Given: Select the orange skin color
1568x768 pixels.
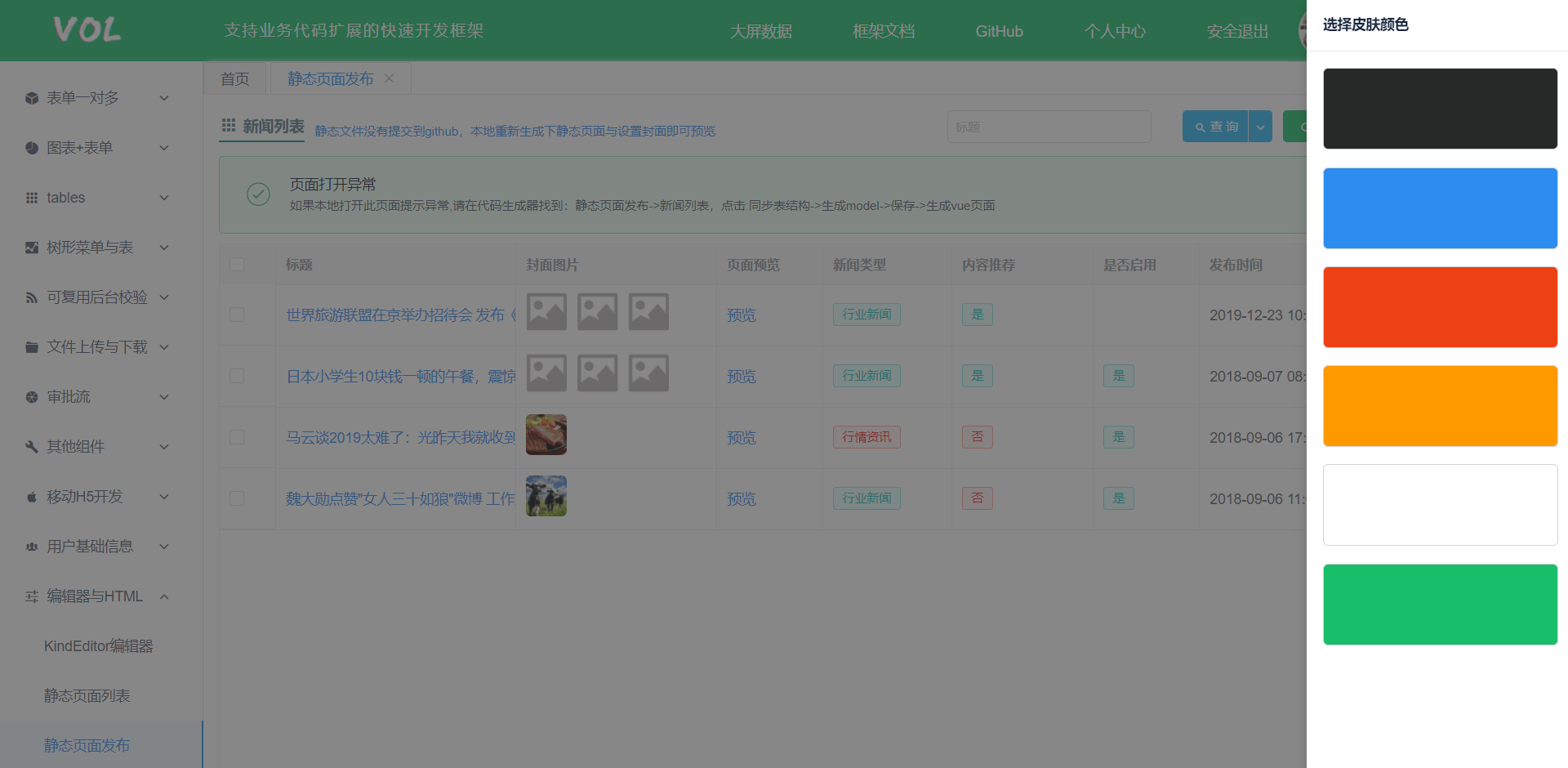Looking at the screenshot, I should pyautogui.click(x=1441, y=406).
